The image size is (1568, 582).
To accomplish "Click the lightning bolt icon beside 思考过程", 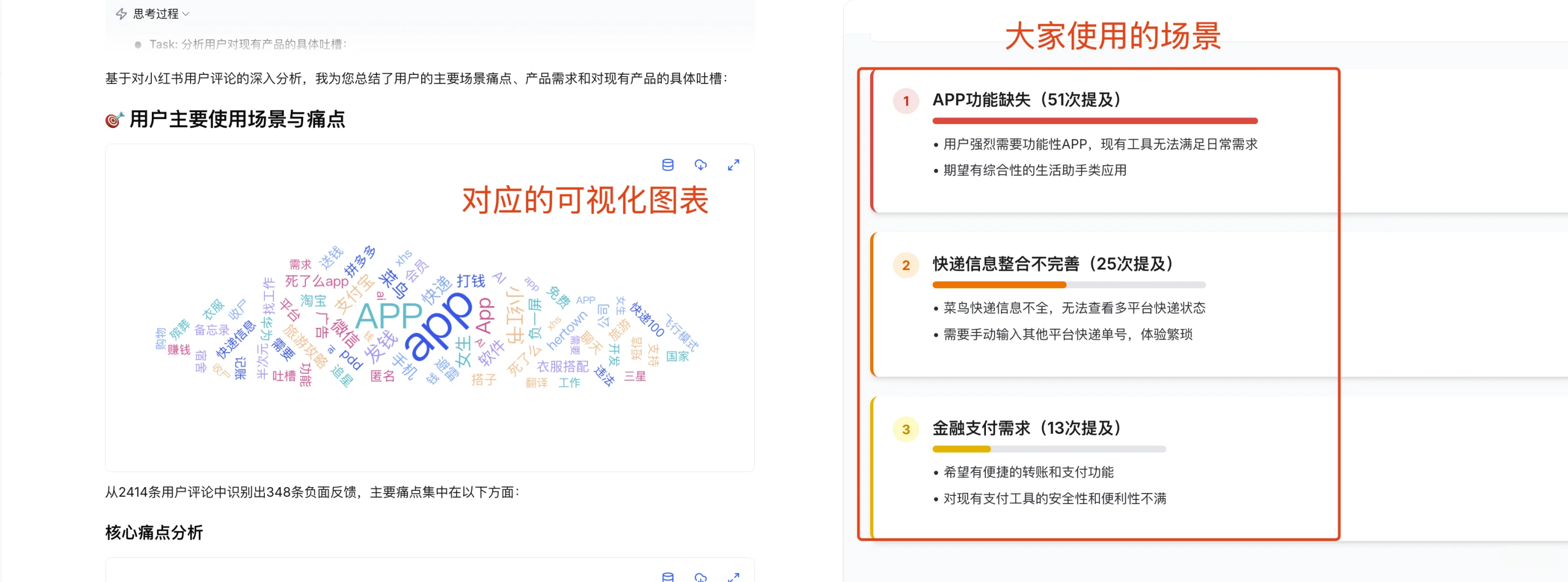I will pyautogui.click(x=121, y=13).
